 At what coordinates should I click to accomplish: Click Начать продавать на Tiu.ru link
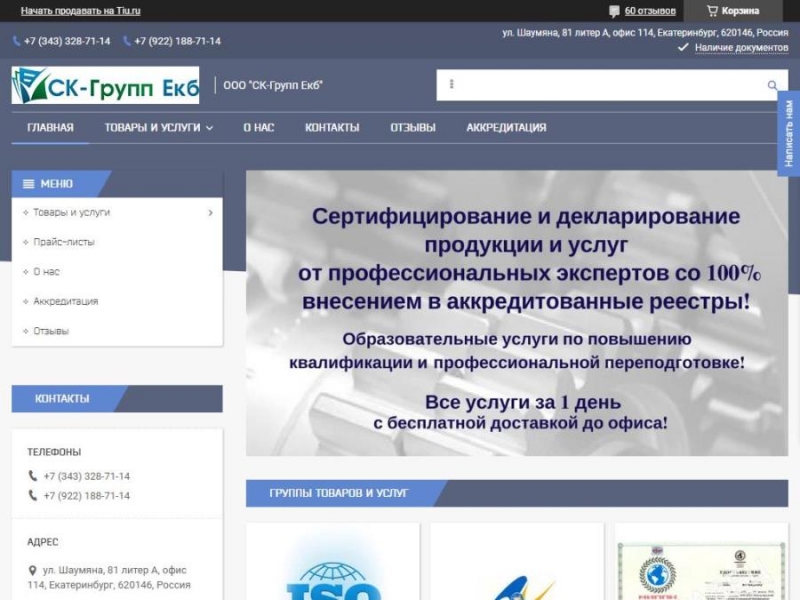pos(80,11)
